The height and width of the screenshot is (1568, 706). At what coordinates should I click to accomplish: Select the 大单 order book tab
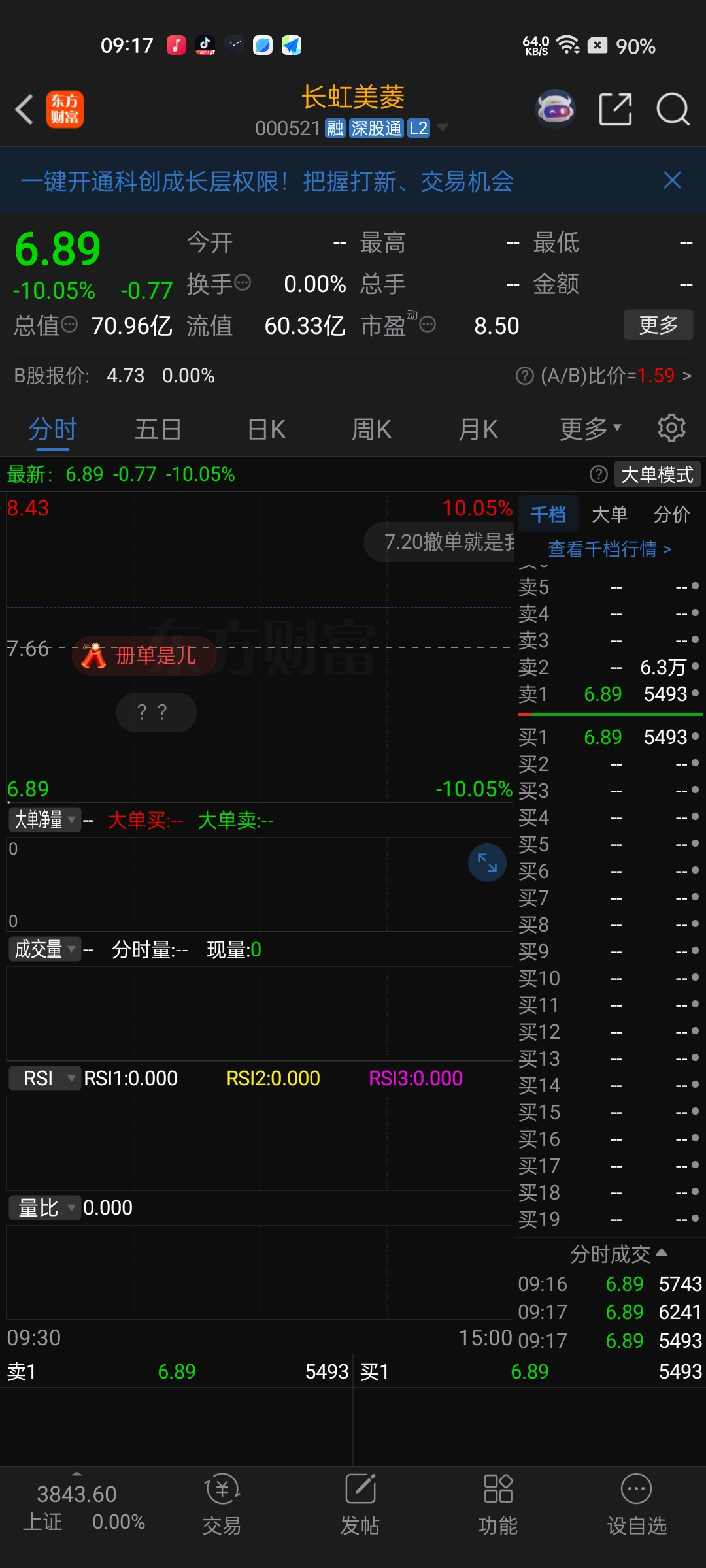pos(609,515)
